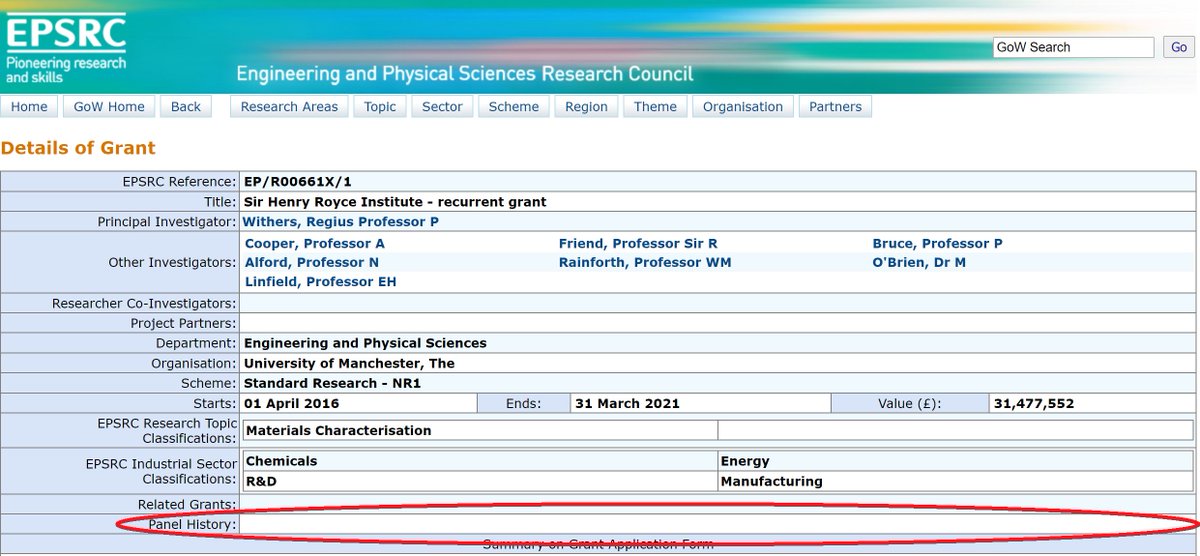Click Standard Research - NR1 scheme value
The image size is (1200, 556).
332,384
